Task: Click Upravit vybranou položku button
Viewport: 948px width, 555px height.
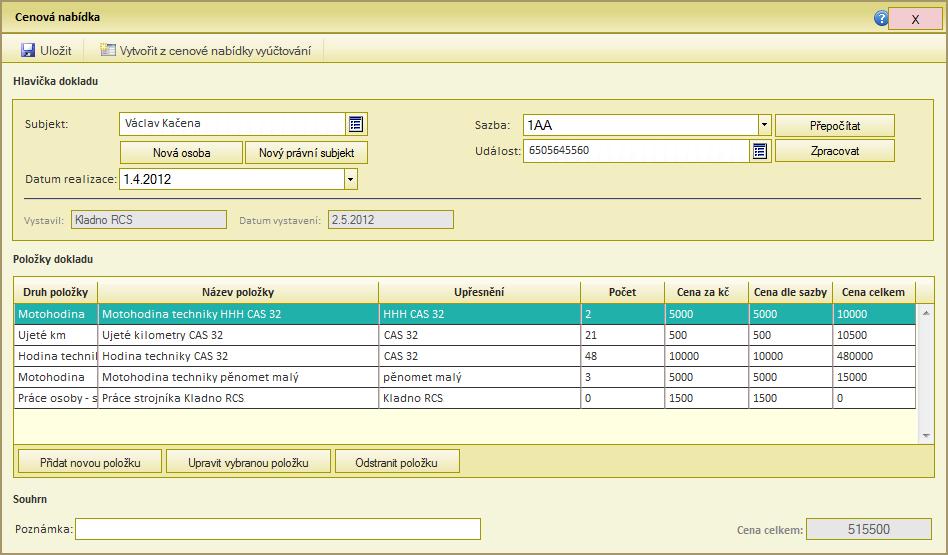Action: pyautogui.click(x=248, y=462)
